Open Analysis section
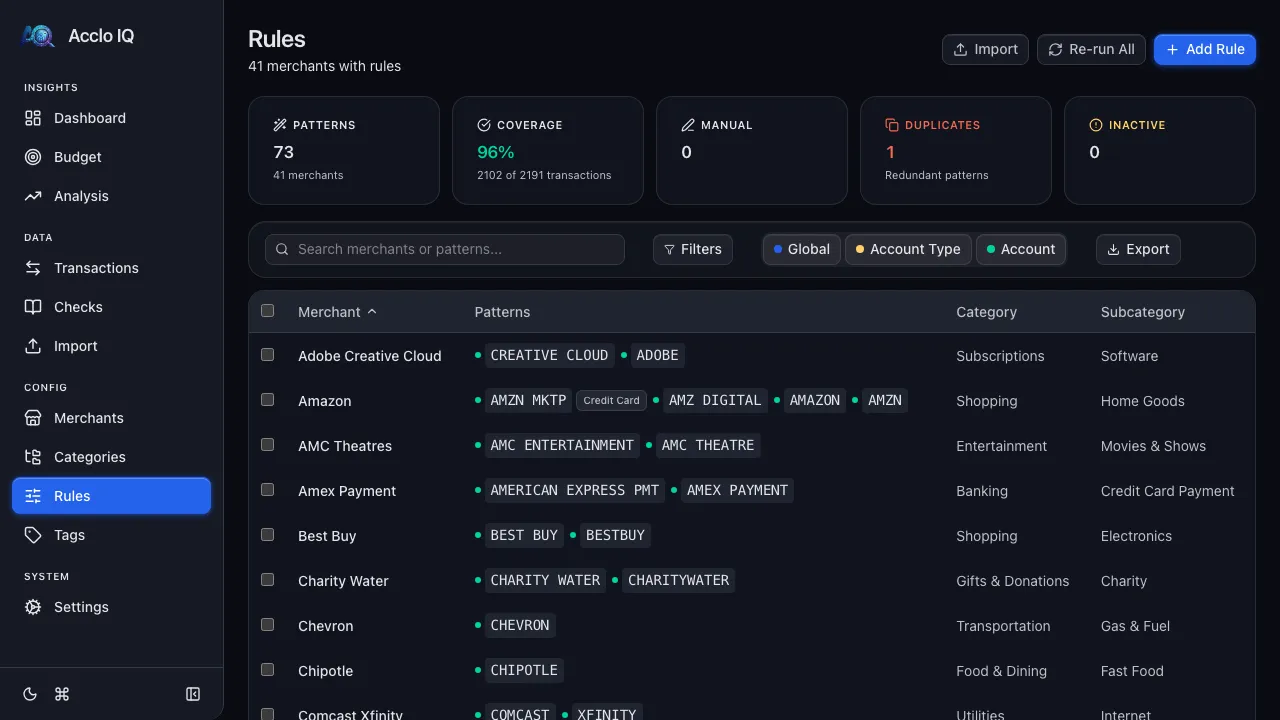Screen dimensions: 1280x720 pos(111,196)
